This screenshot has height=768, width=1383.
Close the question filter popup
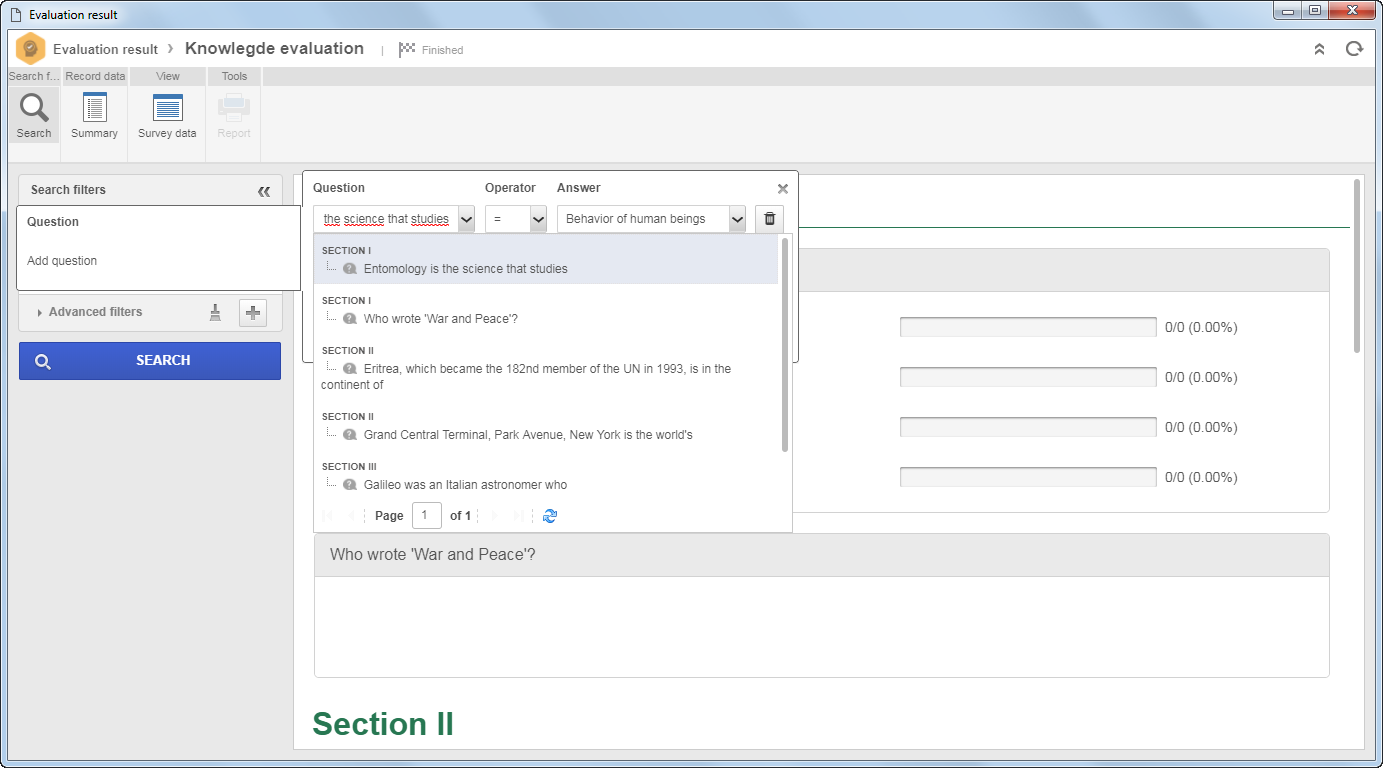[783, 188]
